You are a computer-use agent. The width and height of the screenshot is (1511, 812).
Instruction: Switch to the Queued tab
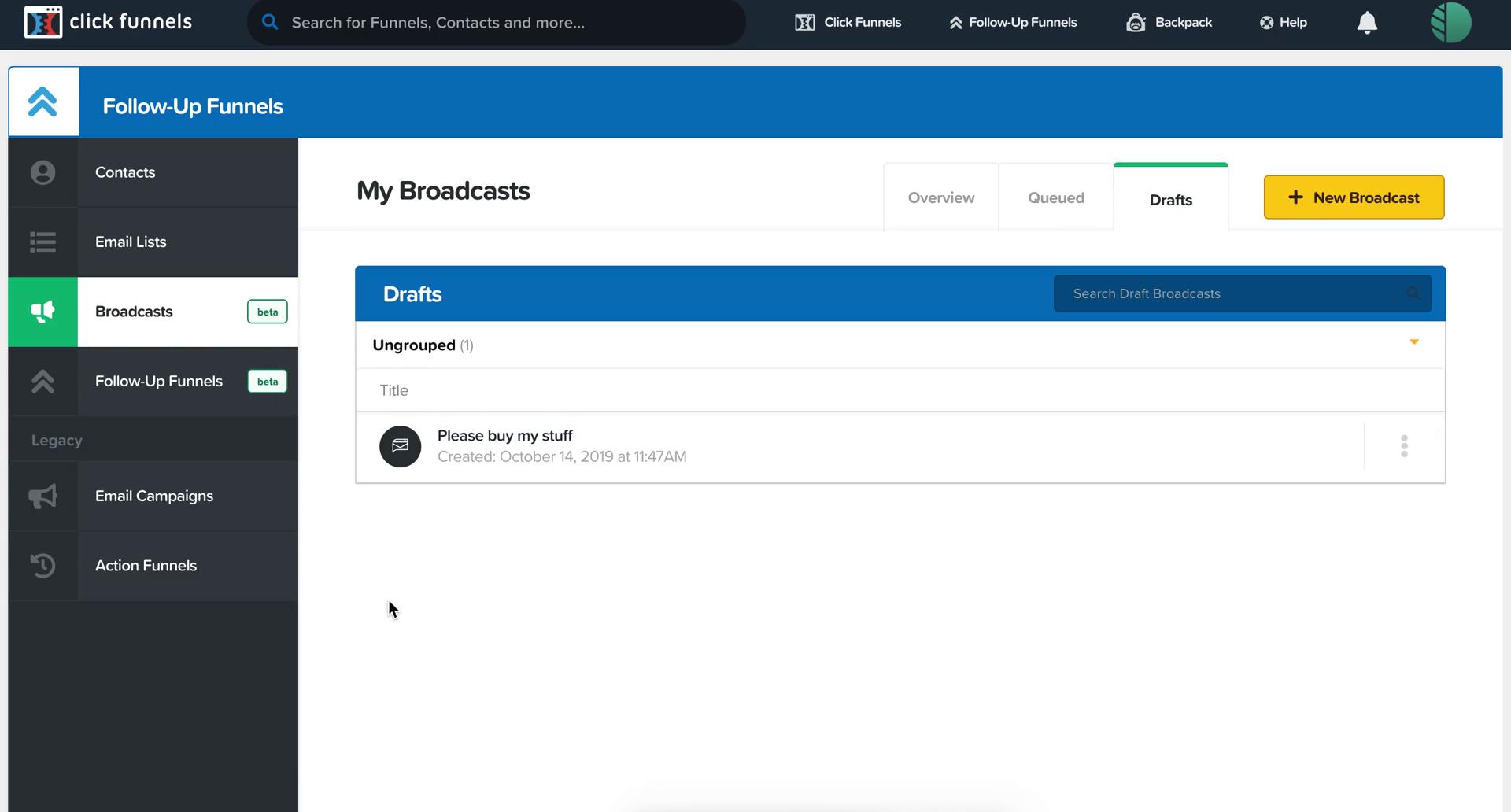tap(1056, 197)
